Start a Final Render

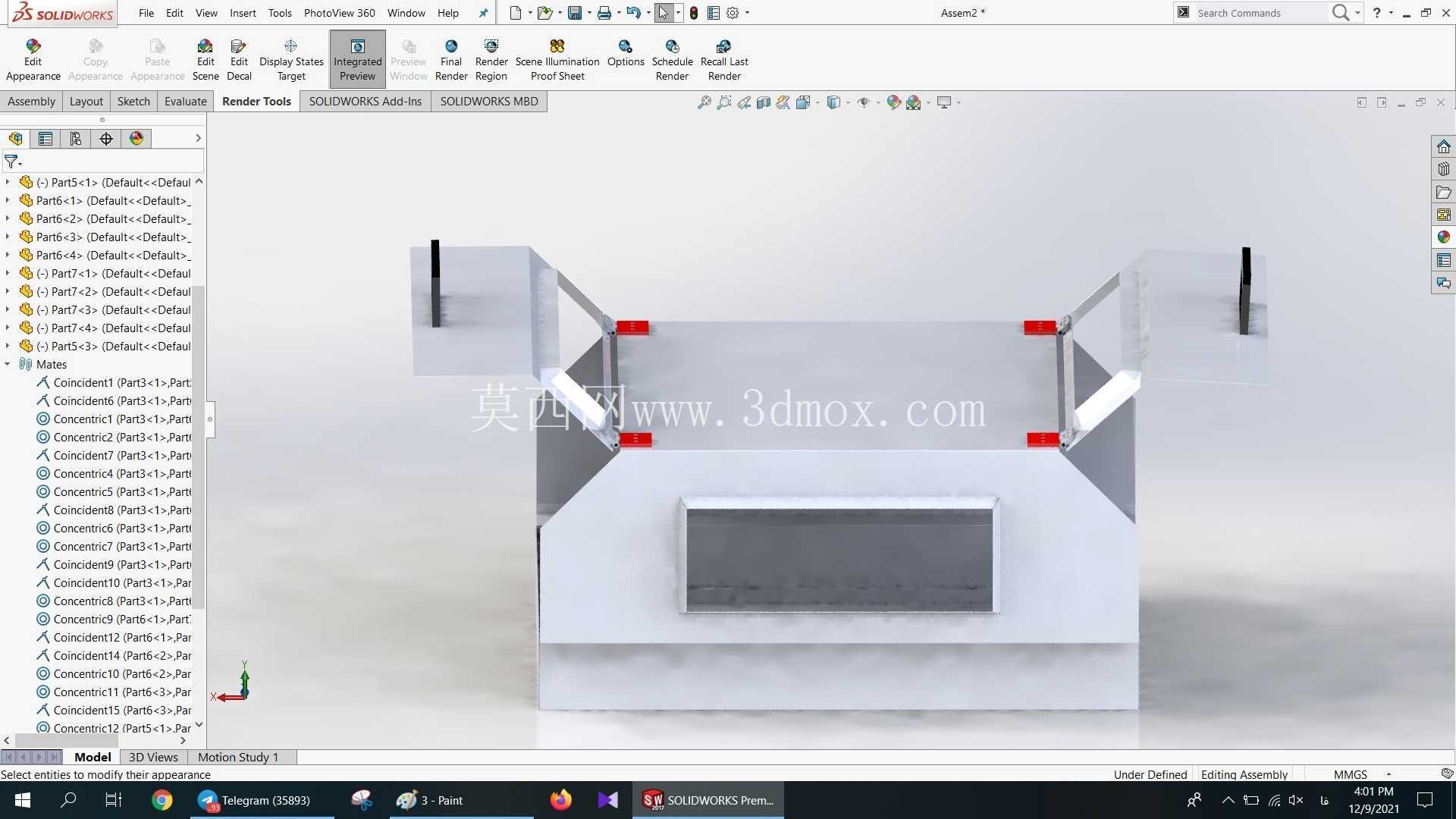click(451, 59)
